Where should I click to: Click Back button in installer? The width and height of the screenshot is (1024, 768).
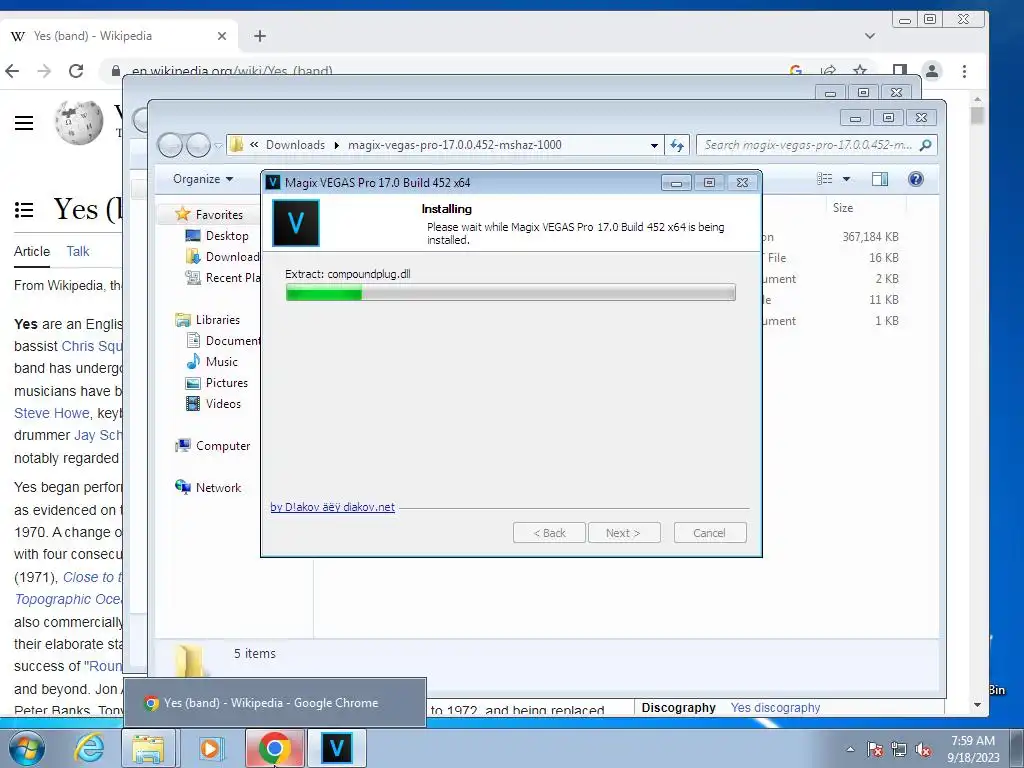[549, 533]
